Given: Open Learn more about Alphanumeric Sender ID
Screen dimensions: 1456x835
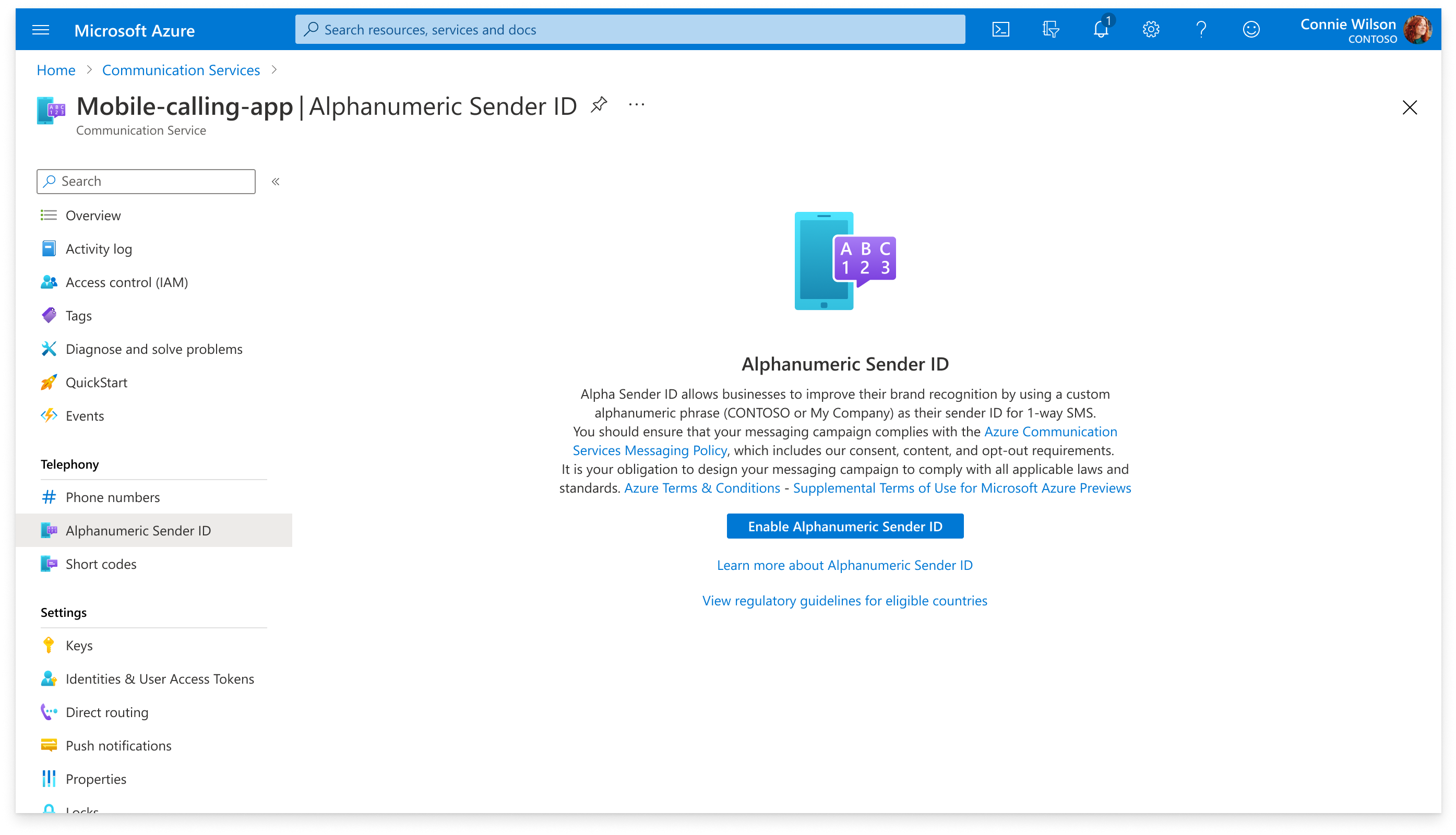Looking at the screenshot, I should click(x=845, y=564).
